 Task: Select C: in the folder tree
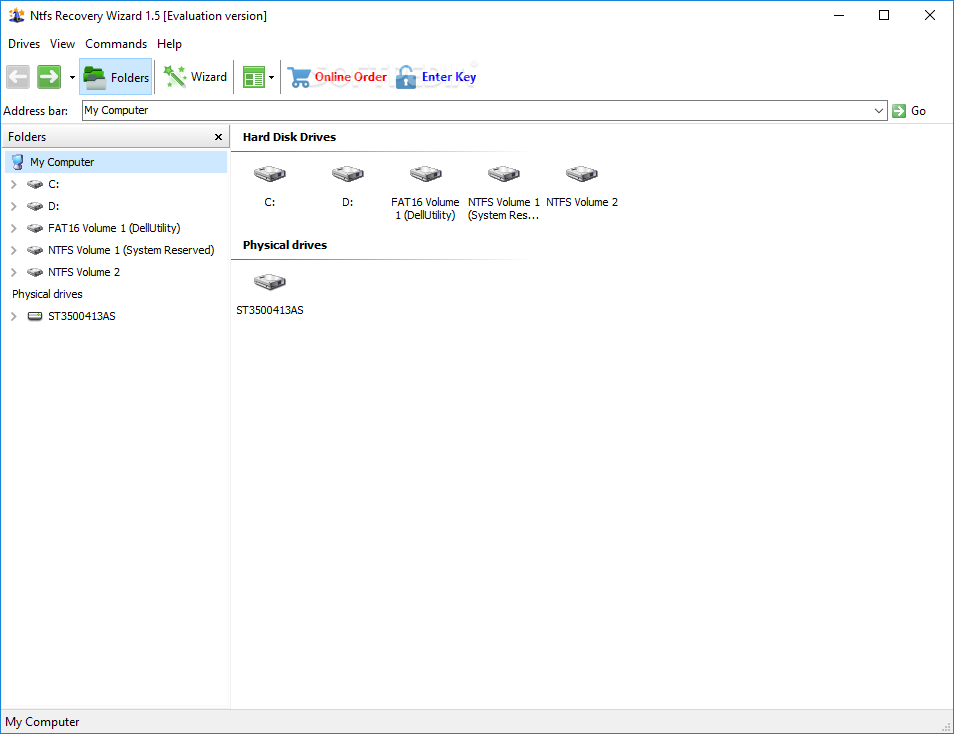43,184
